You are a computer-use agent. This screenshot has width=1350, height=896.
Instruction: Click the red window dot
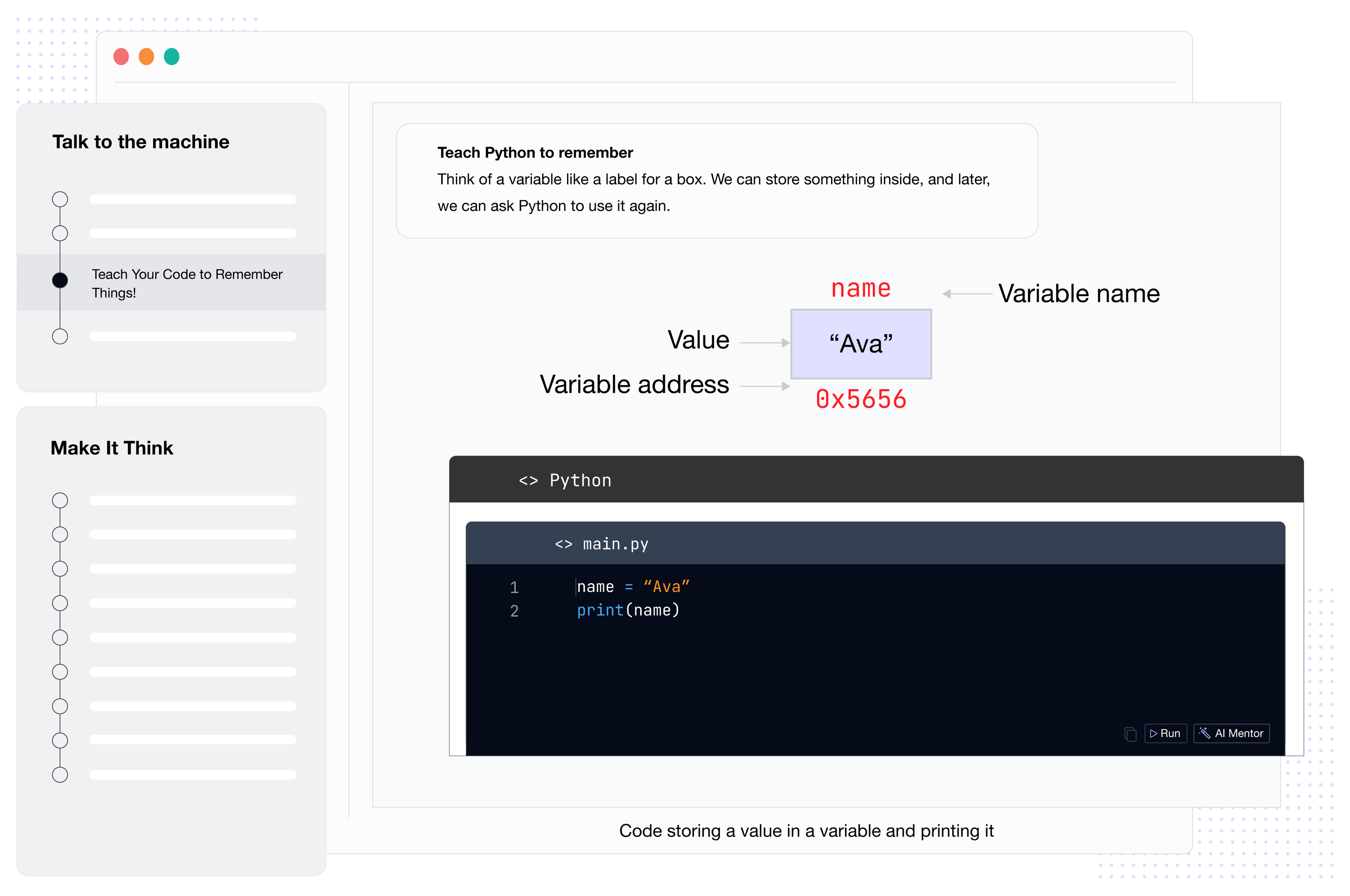click(x=121, y=57)
